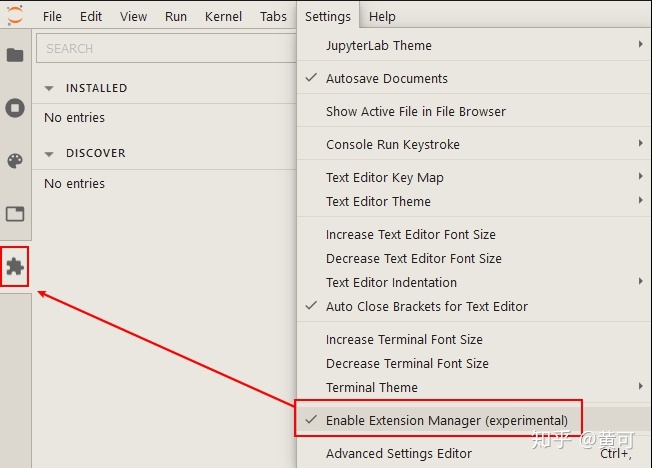The image size is (652, 468).
Task: Expand the JupyterLab Theme submenu
Action: pos(474,45)
